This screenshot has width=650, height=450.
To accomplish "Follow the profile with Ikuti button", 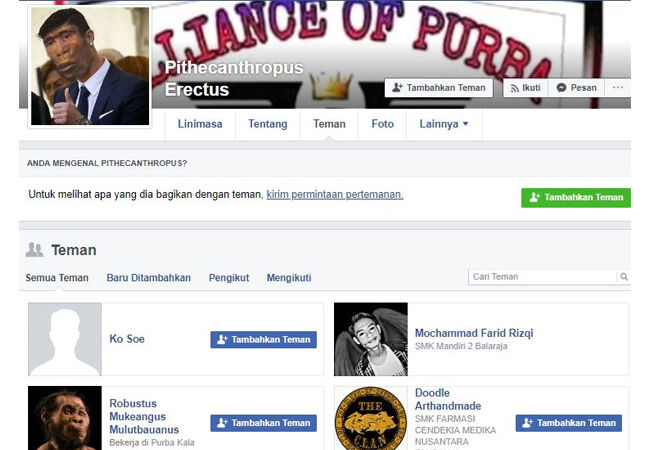I will click(526, 88).
